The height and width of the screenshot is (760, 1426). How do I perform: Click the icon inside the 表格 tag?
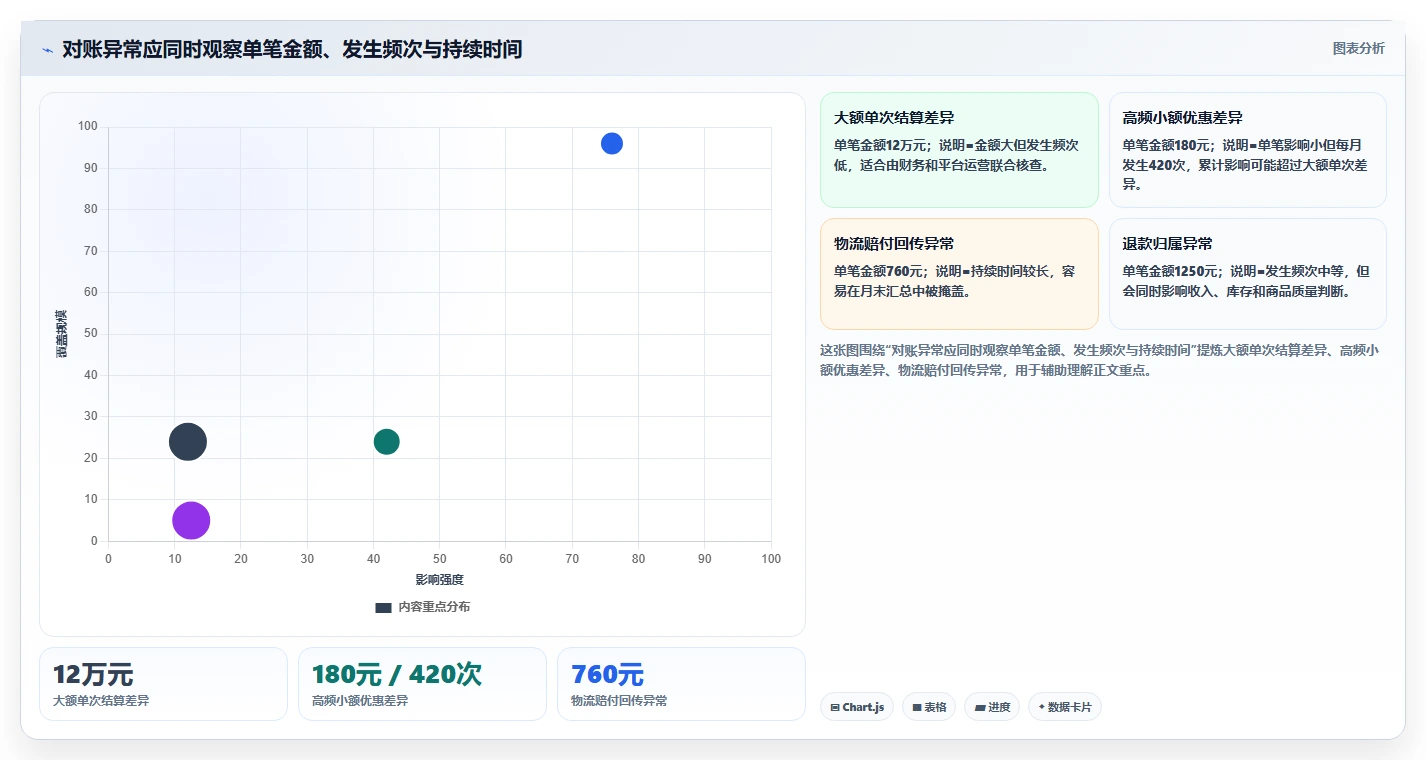tap(917, 708)
